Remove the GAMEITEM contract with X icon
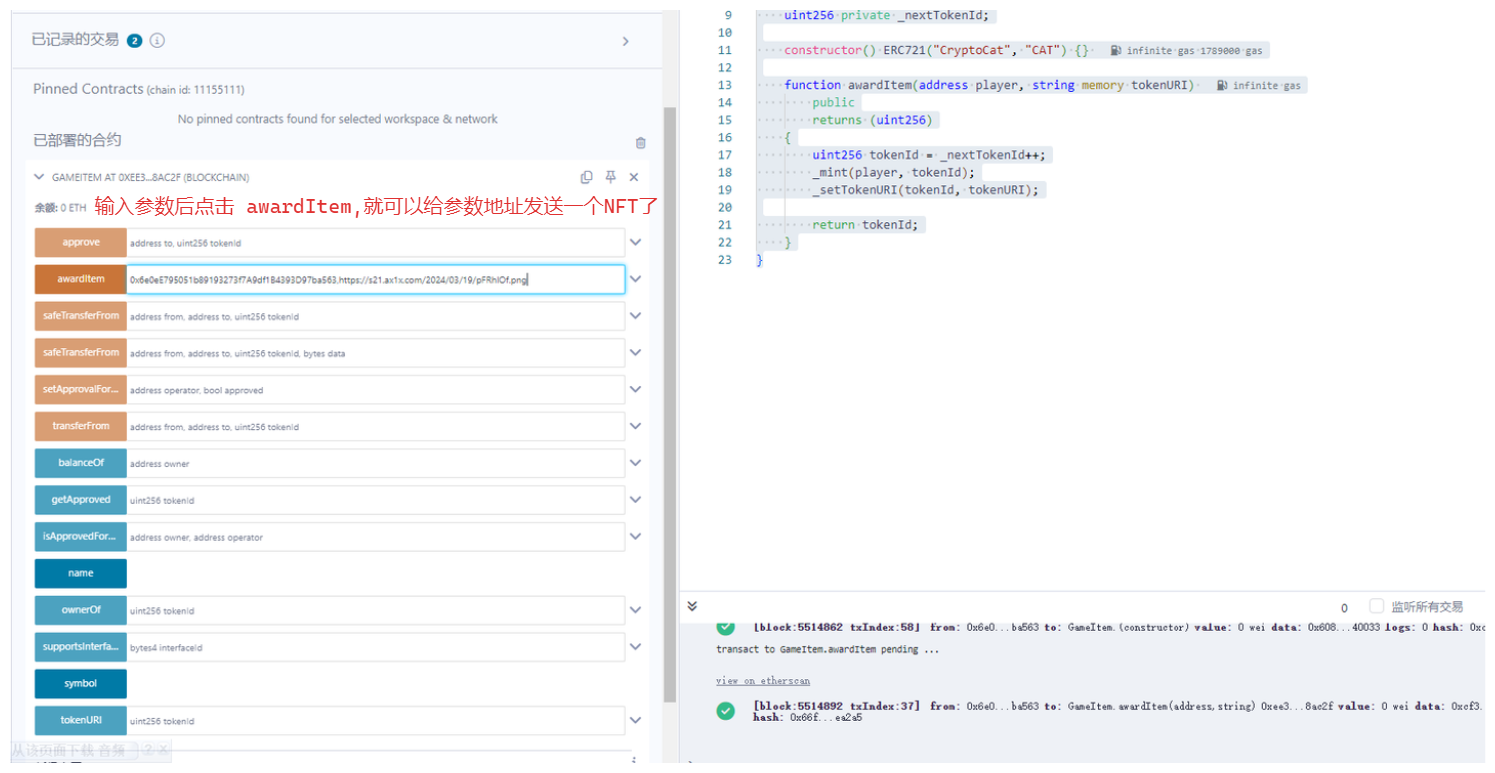Screen dimensions: 1495x773 pos(634,177)
